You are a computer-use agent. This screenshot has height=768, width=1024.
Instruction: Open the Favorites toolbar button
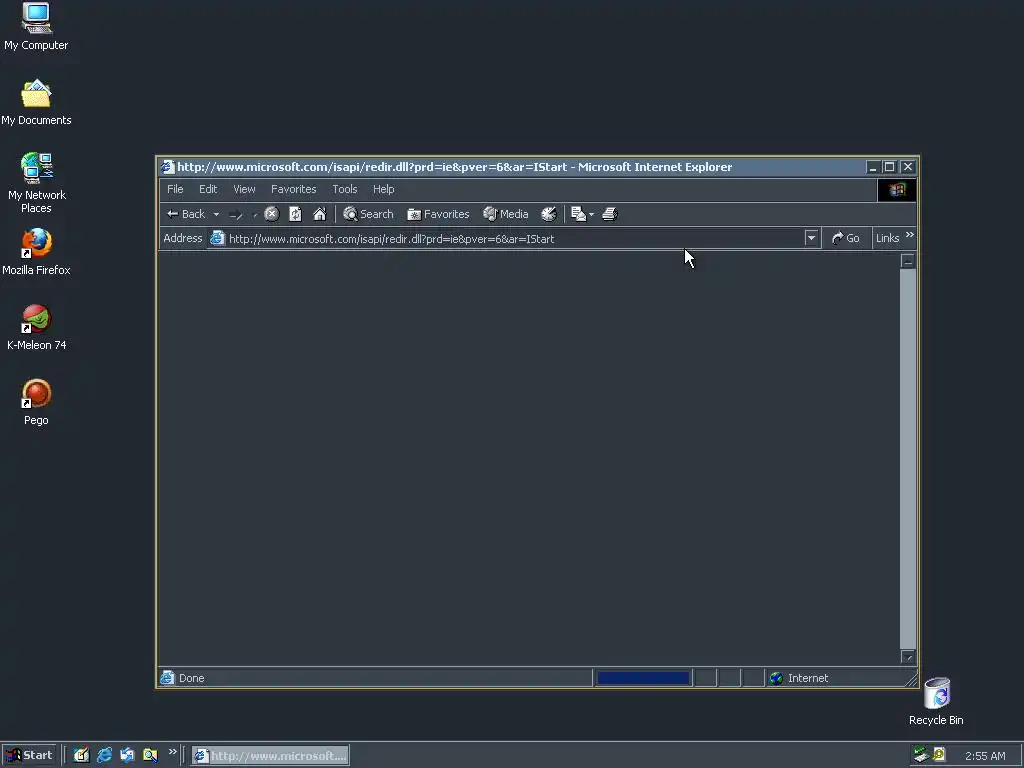pyautogui.click(x=438, y=214)
